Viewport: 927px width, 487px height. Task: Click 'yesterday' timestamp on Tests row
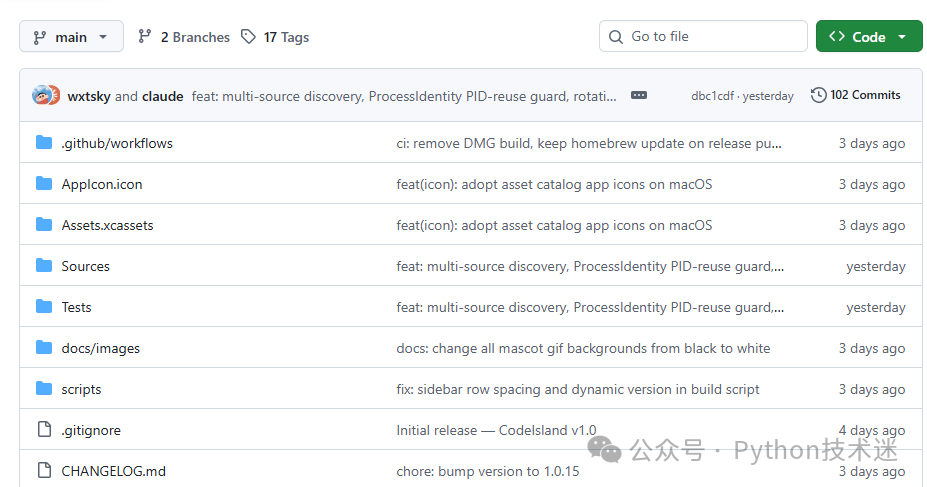876,307
